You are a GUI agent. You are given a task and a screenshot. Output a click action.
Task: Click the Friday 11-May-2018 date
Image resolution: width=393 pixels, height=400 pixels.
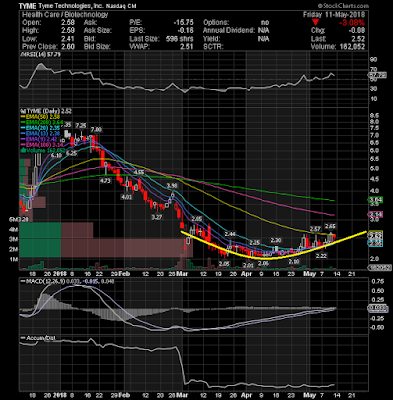tap(334, 15)
